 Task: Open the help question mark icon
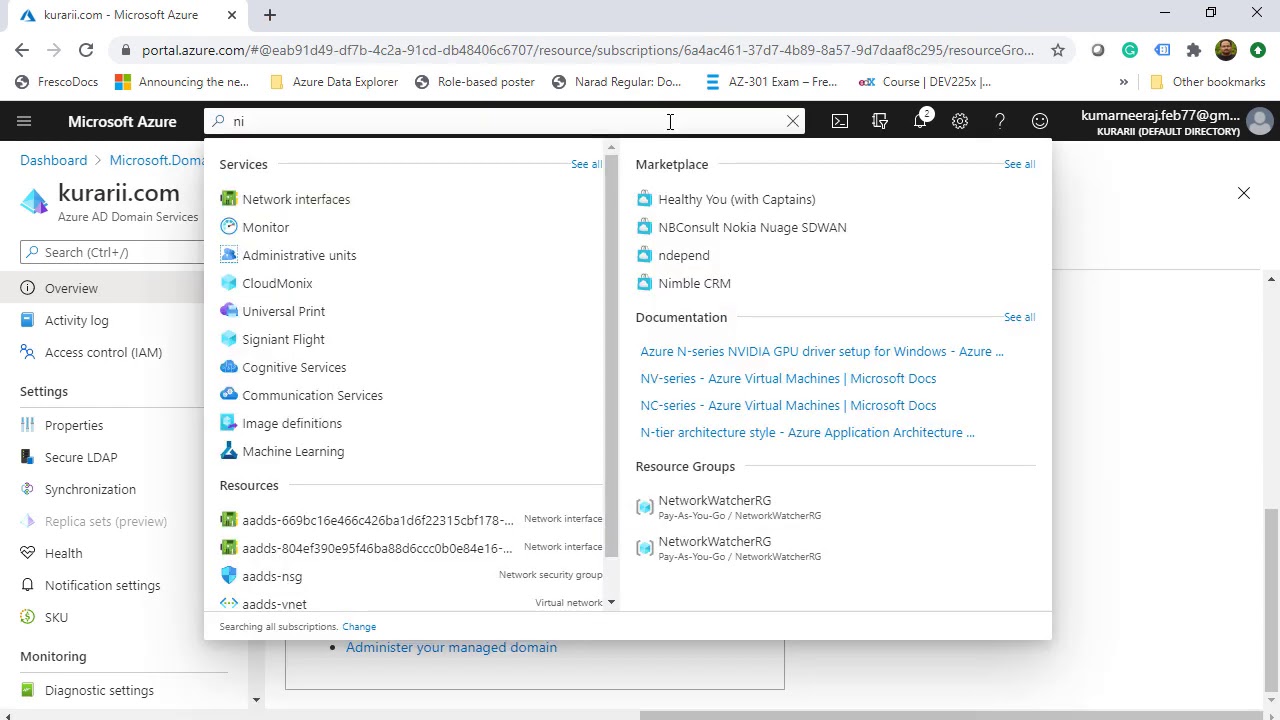[1000, 121]
